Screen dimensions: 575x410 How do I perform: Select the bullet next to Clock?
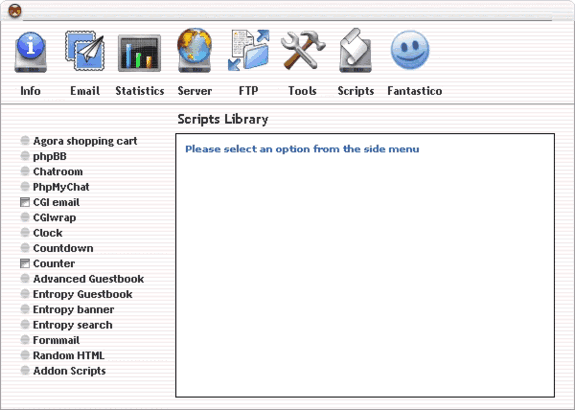pos(25,233)
